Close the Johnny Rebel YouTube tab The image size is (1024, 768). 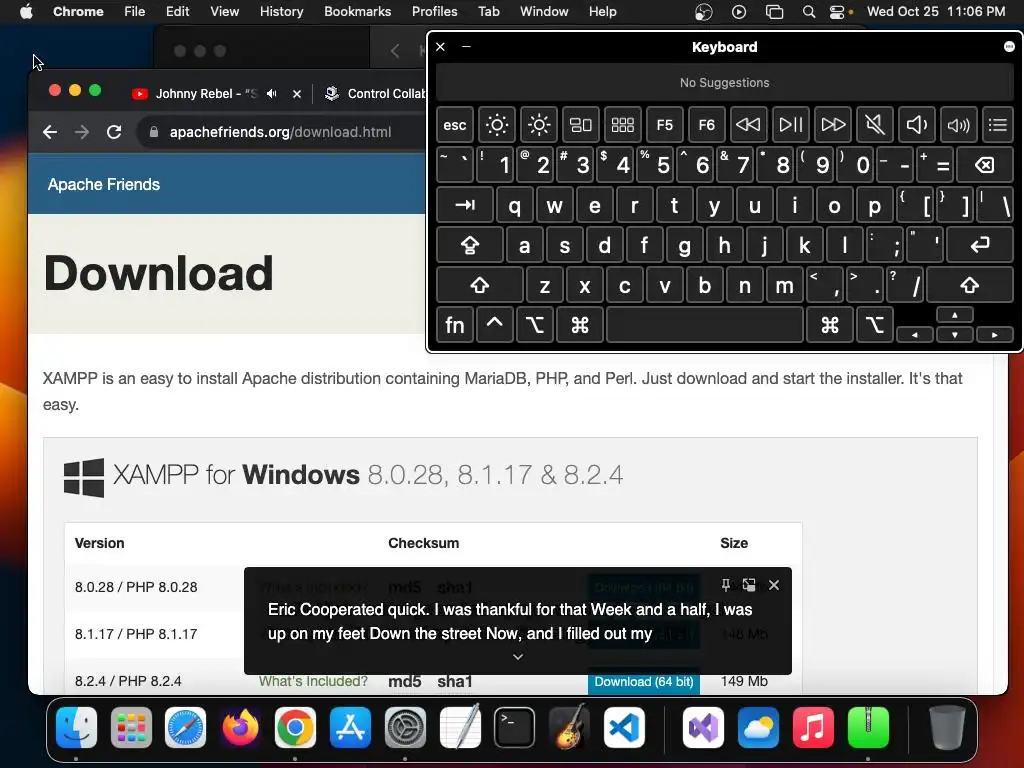[x=297, y=93]
